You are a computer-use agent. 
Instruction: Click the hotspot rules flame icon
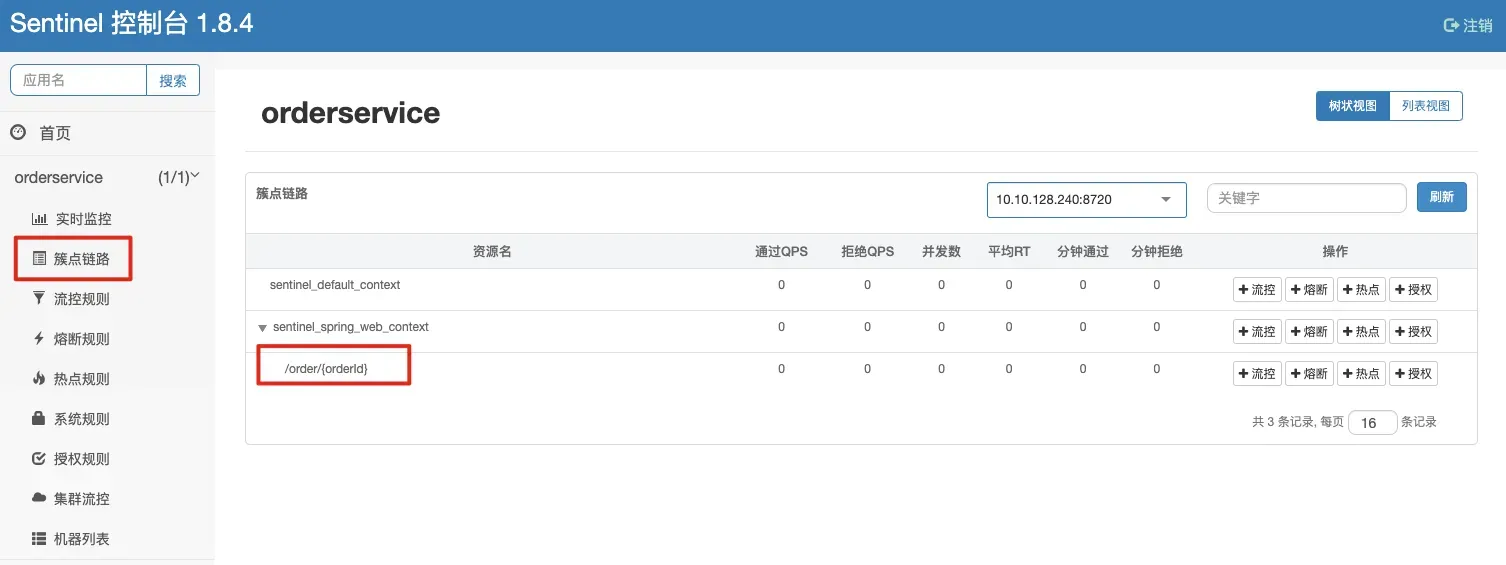click(39, 379)
